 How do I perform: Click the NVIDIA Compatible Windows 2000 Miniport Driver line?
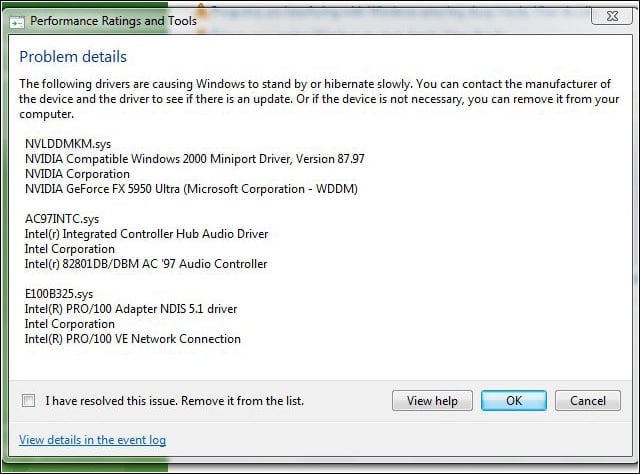pyautogui.click(x=195, y=159)
